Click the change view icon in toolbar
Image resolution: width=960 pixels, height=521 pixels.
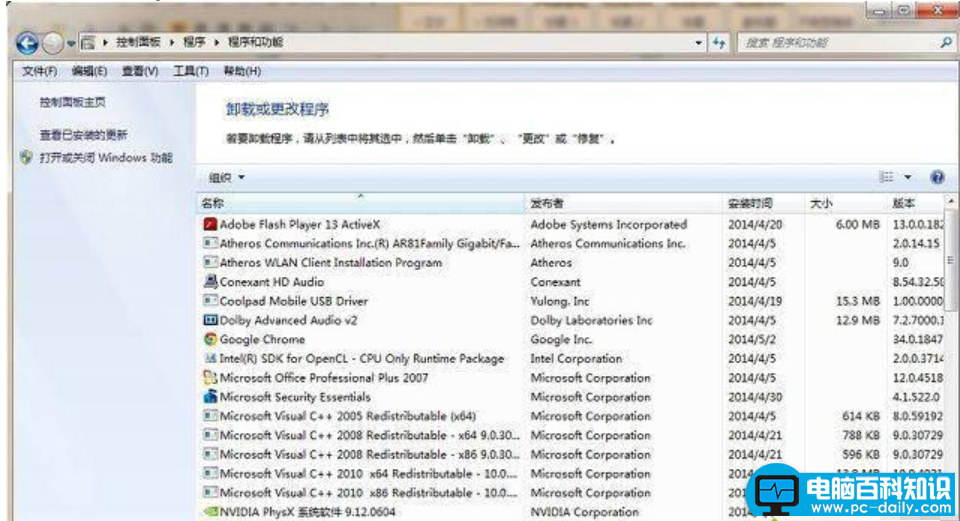tap(886, 177)
